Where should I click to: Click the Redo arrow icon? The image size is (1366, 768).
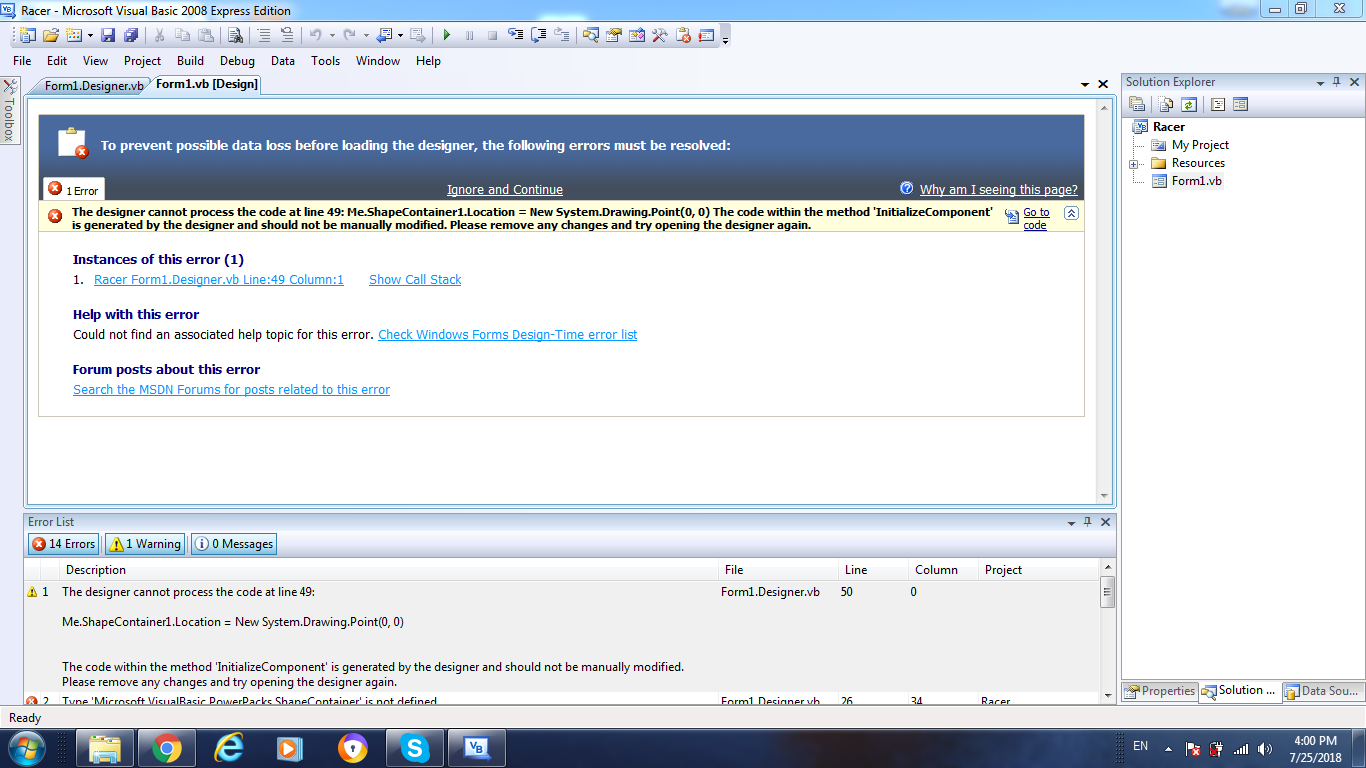(x=349, y=35)
